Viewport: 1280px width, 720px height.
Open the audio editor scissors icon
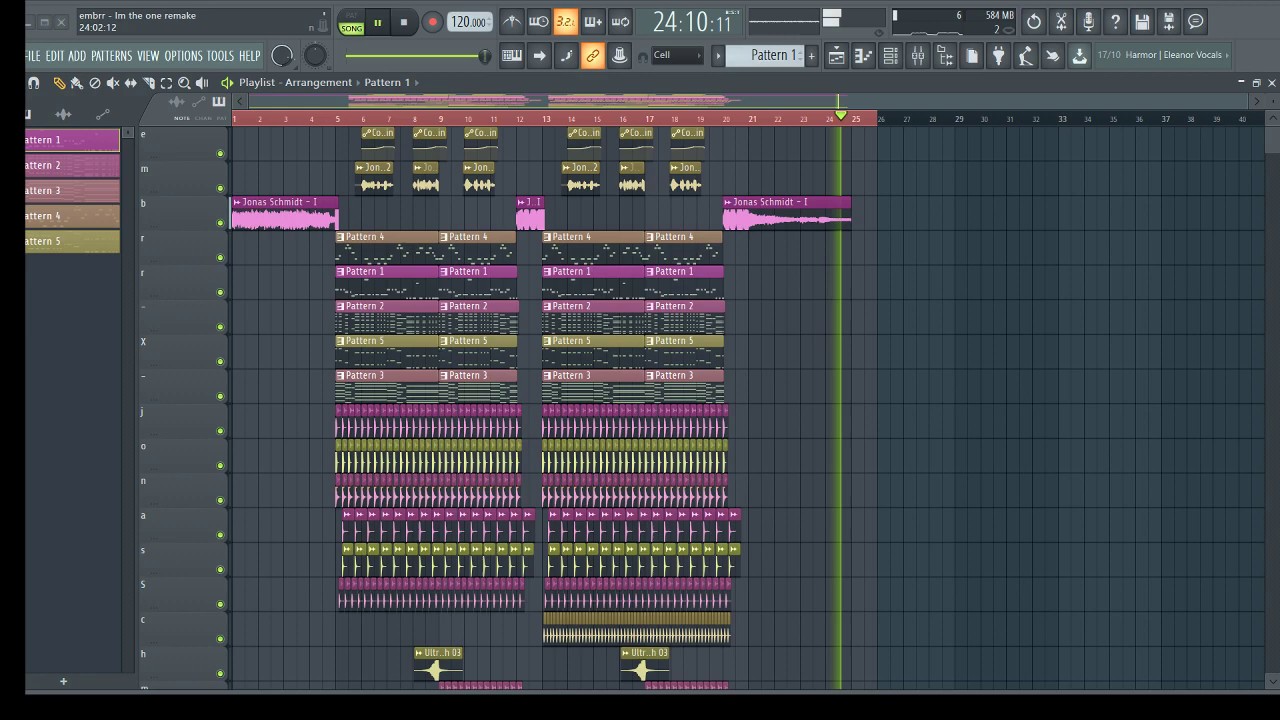coord(1061,21)
